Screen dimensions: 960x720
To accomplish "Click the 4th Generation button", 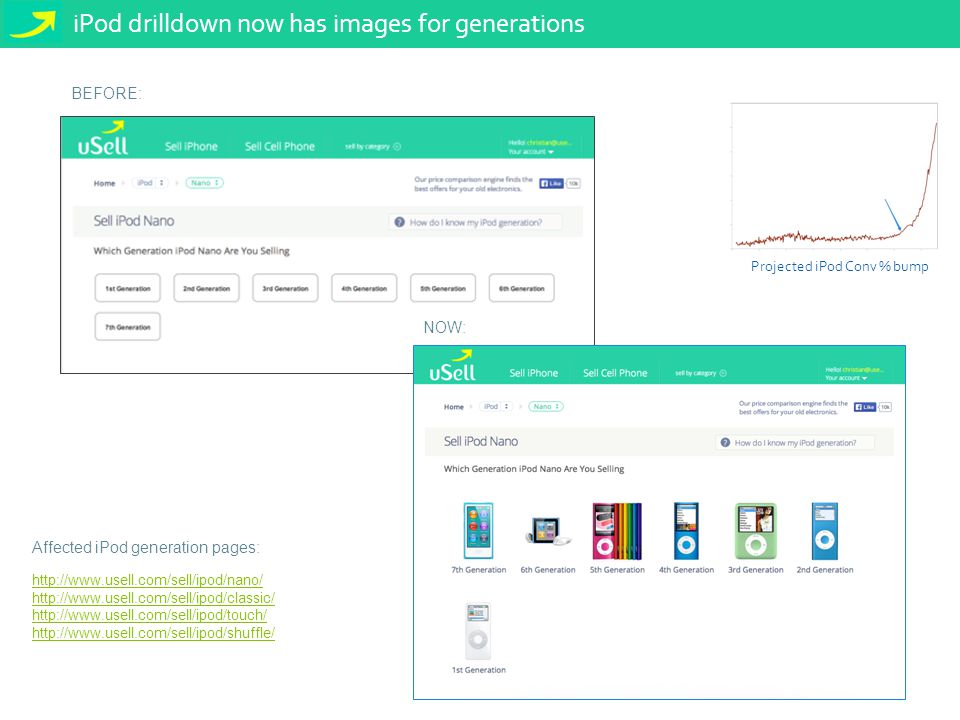I will (x=364, y=288).
